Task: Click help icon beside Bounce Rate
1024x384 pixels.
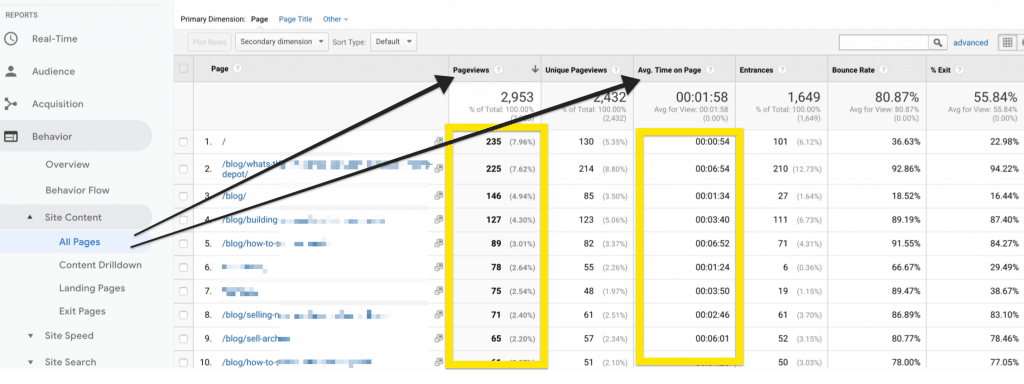Action: tap(882, 70)
